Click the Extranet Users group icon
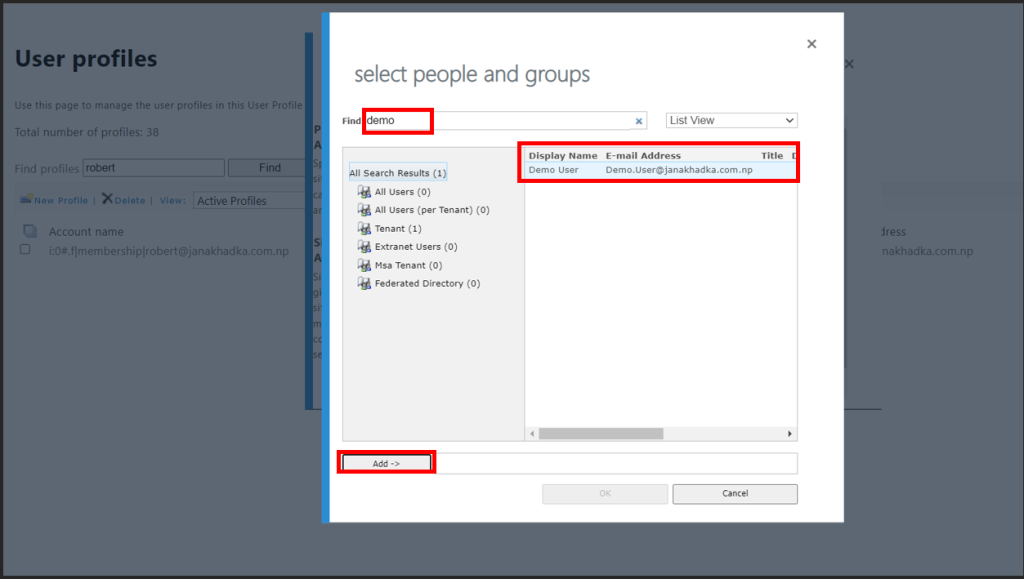The width and height of the screenshot is (1024, 579). point(364,247)
